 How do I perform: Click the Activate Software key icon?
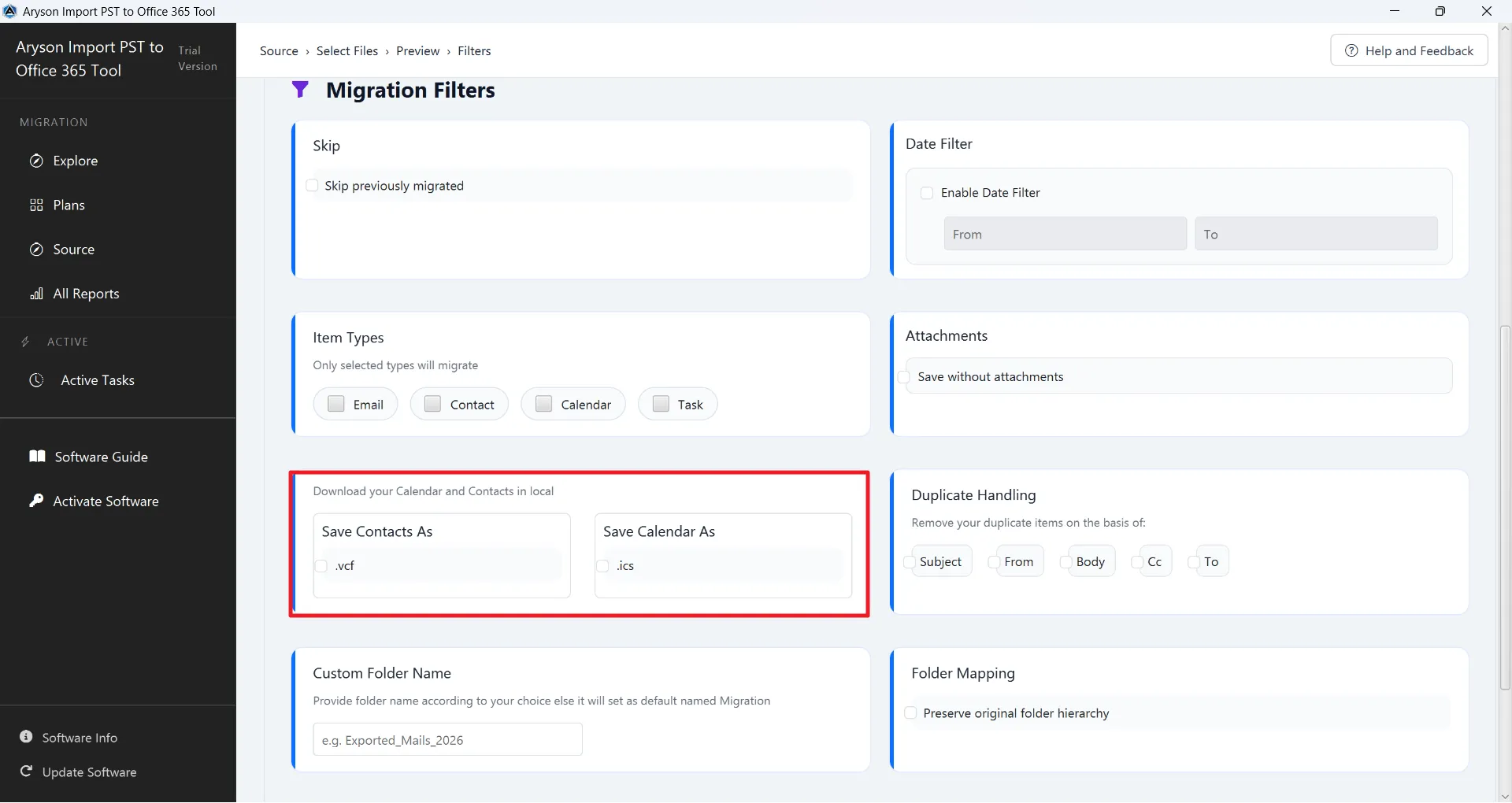pos(36,501)
